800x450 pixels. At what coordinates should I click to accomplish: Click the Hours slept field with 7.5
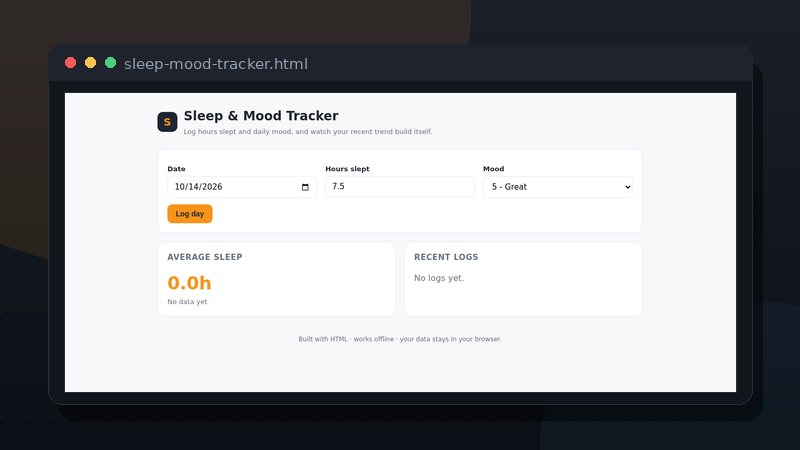[400, 186]
